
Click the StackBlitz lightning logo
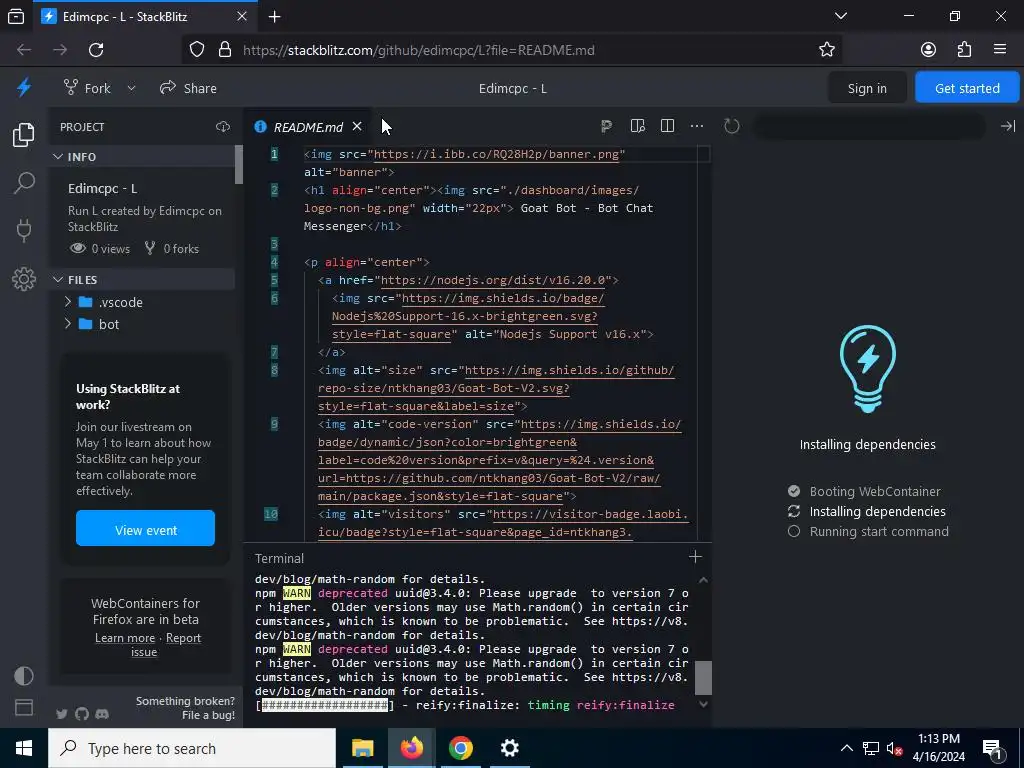tap(24, 88)
